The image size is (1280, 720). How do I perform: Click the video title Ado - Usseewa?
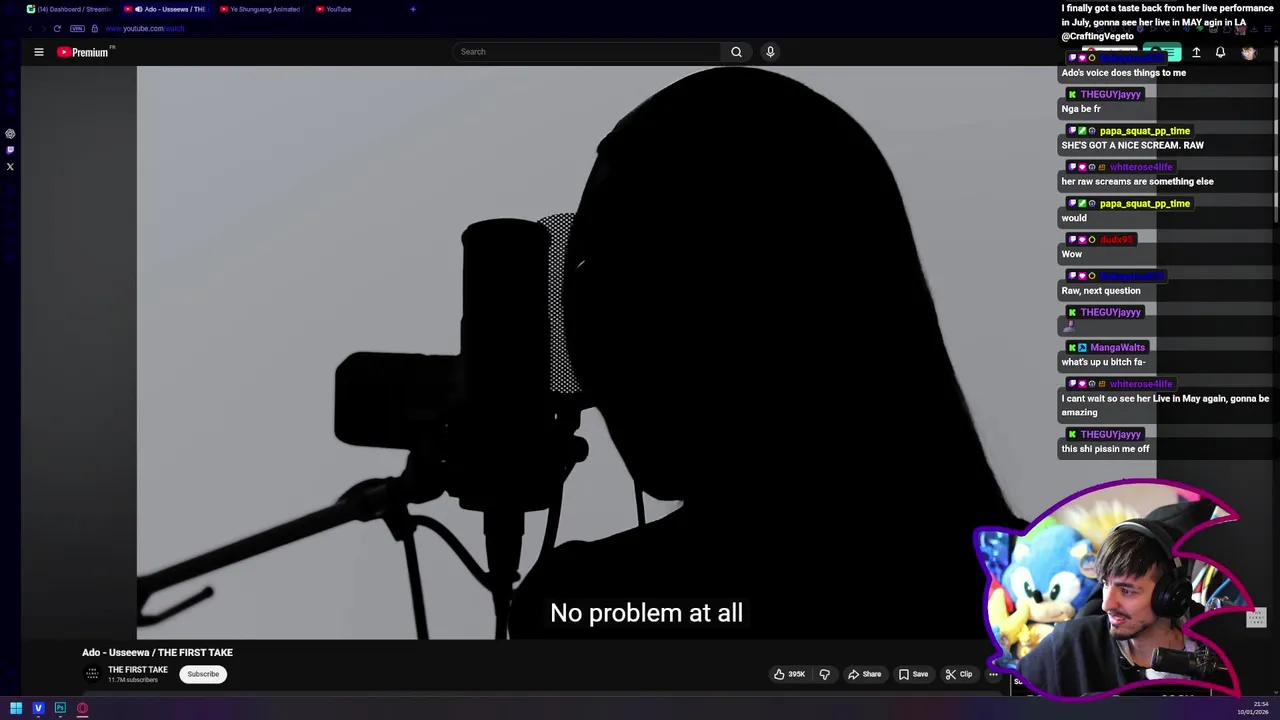[x=157, y=652]
